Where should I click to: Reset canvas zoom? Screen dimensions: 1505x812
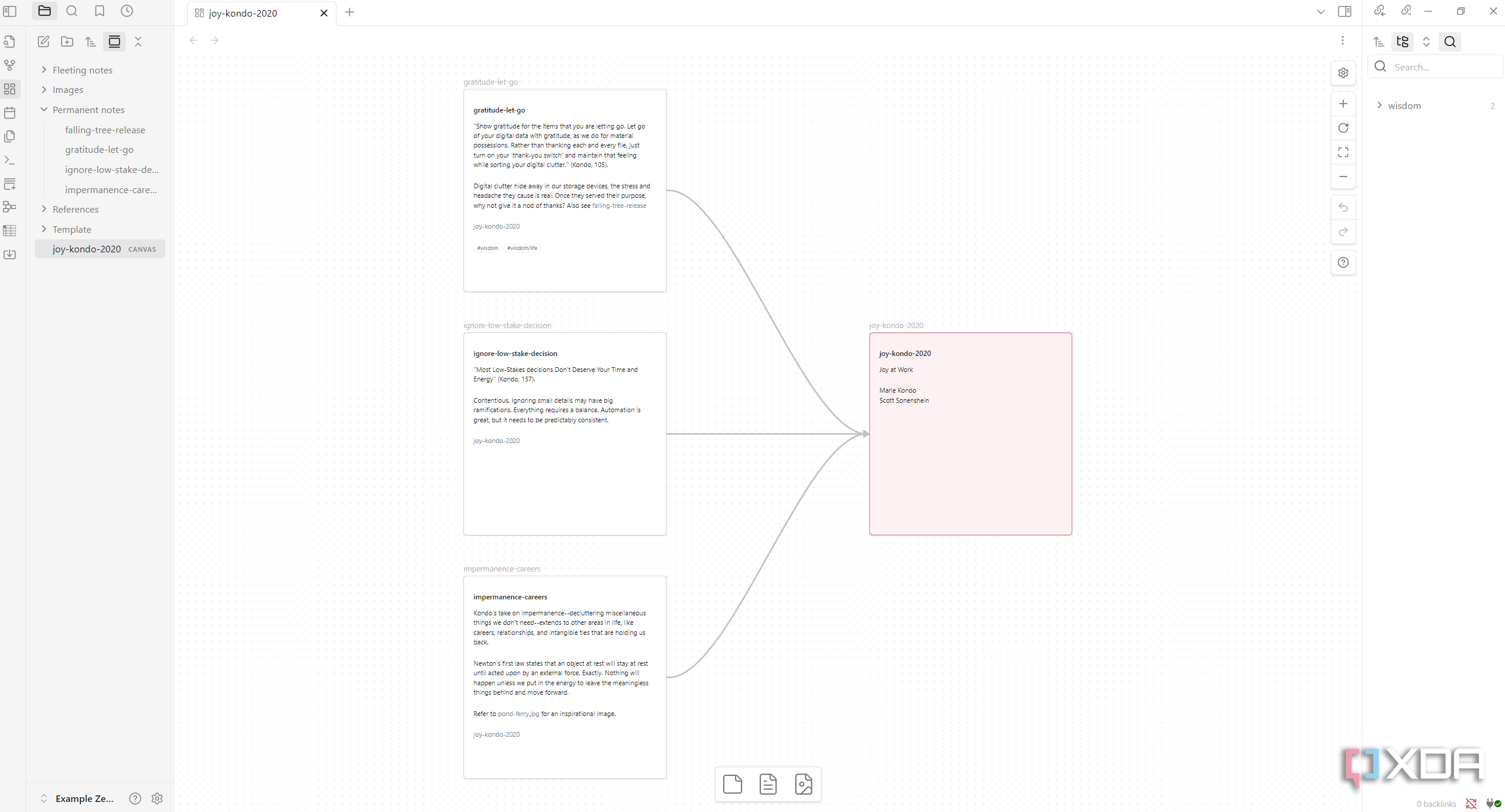point(1343,128)
